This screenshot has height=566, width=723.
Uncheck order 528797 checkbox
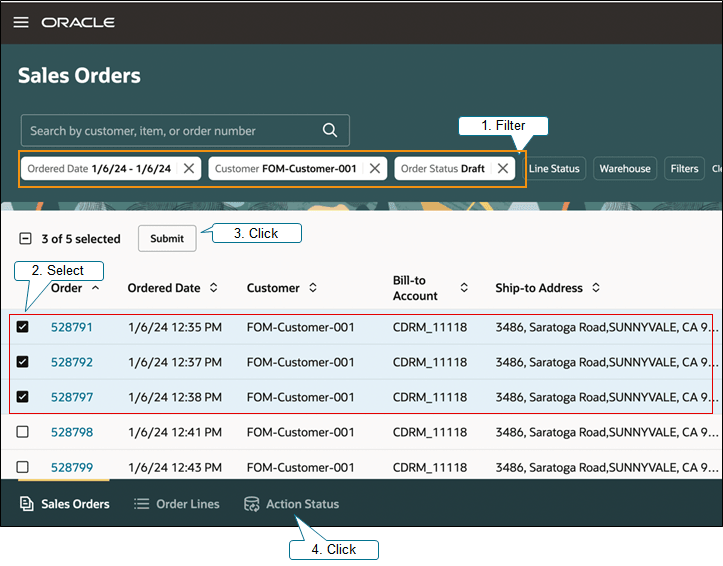[23, 397]
